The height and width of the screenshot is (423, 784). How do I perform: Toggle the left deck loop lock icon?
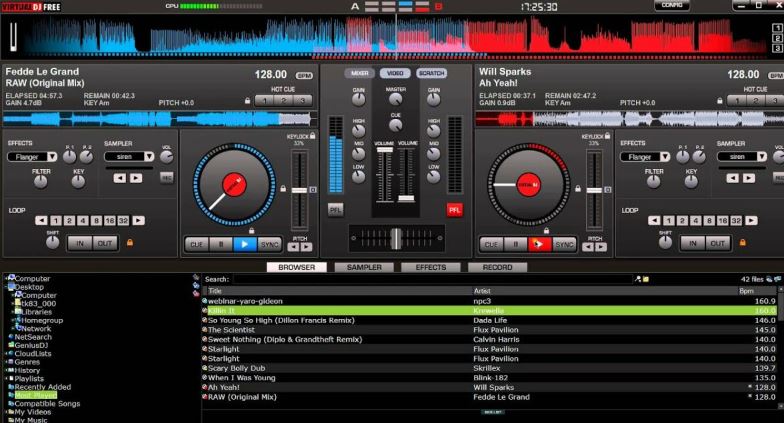point(130,242)
